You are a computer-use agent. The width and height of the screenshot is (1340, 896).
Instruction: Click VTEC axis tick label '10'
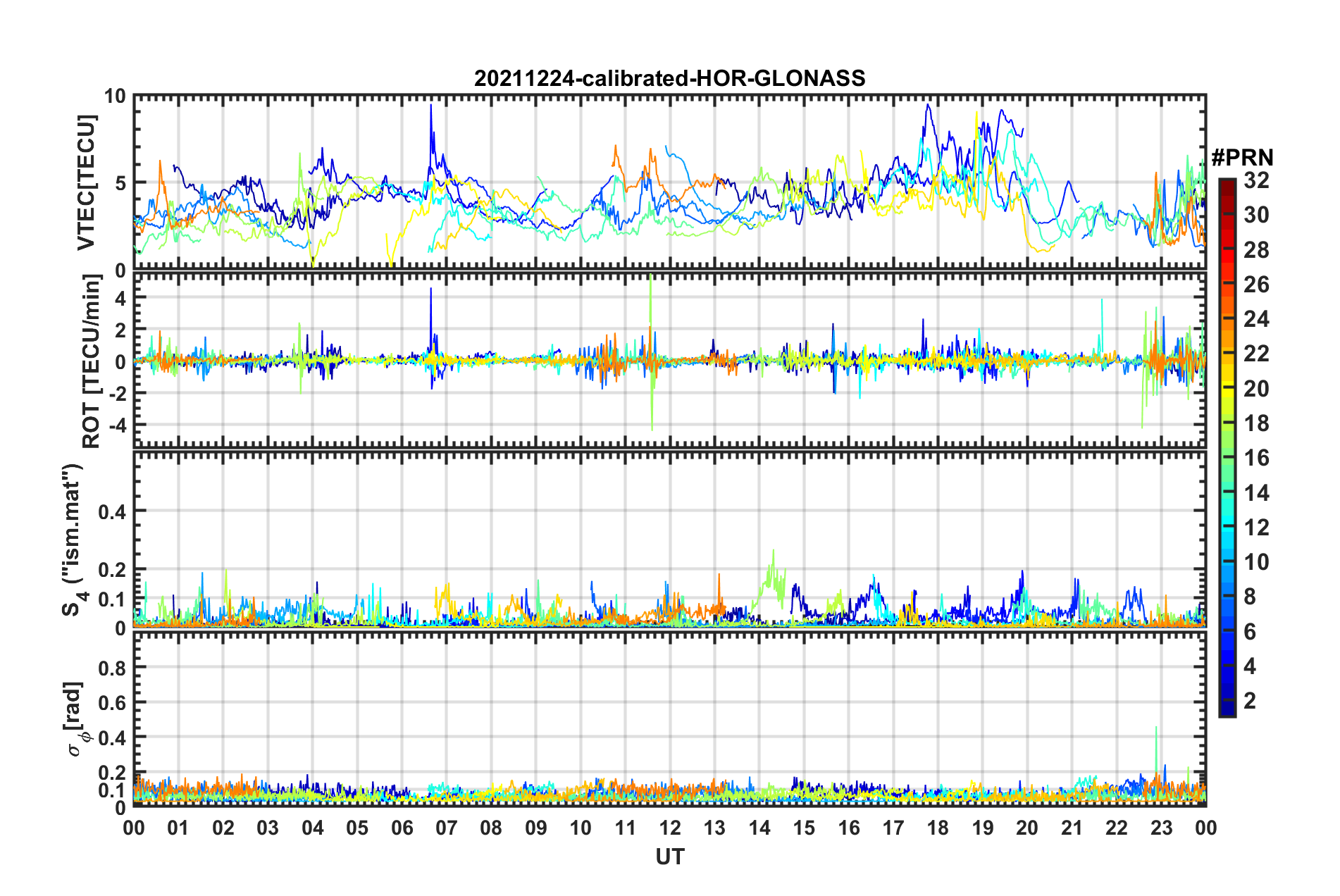coord(115,96)
